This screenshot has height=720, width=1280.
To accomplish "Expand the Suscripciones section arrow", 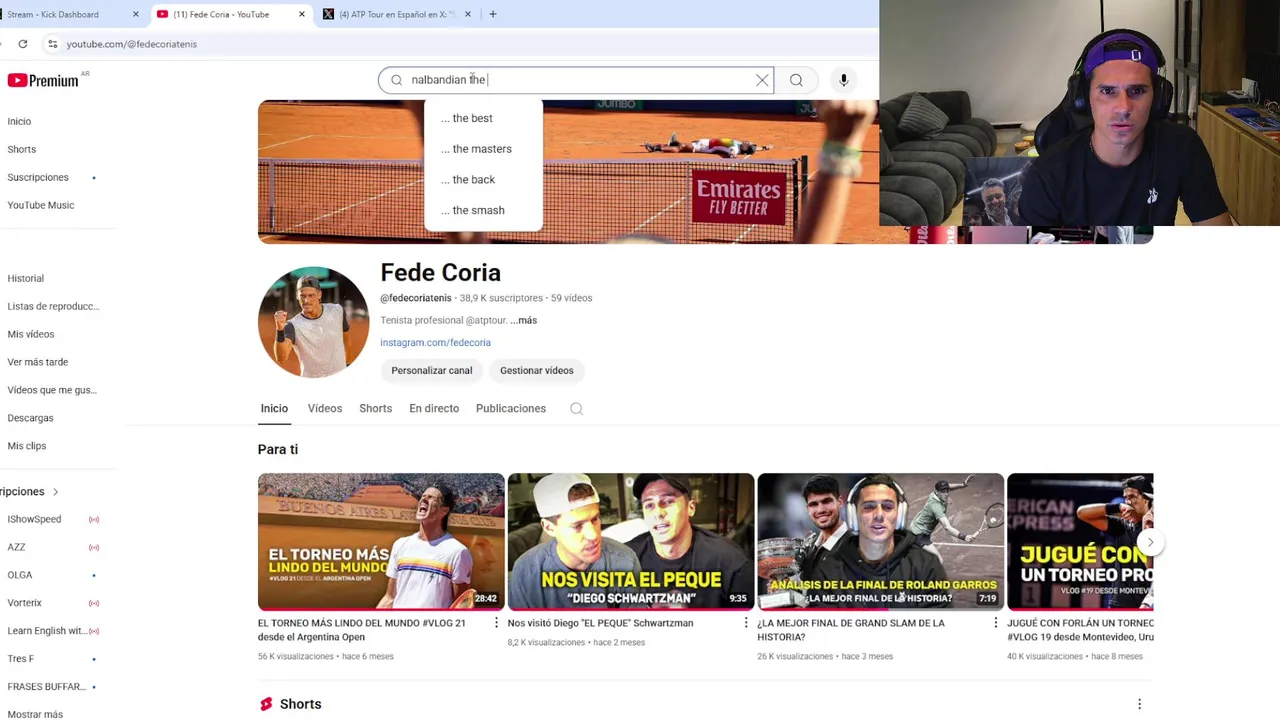I will click(55, 492).
